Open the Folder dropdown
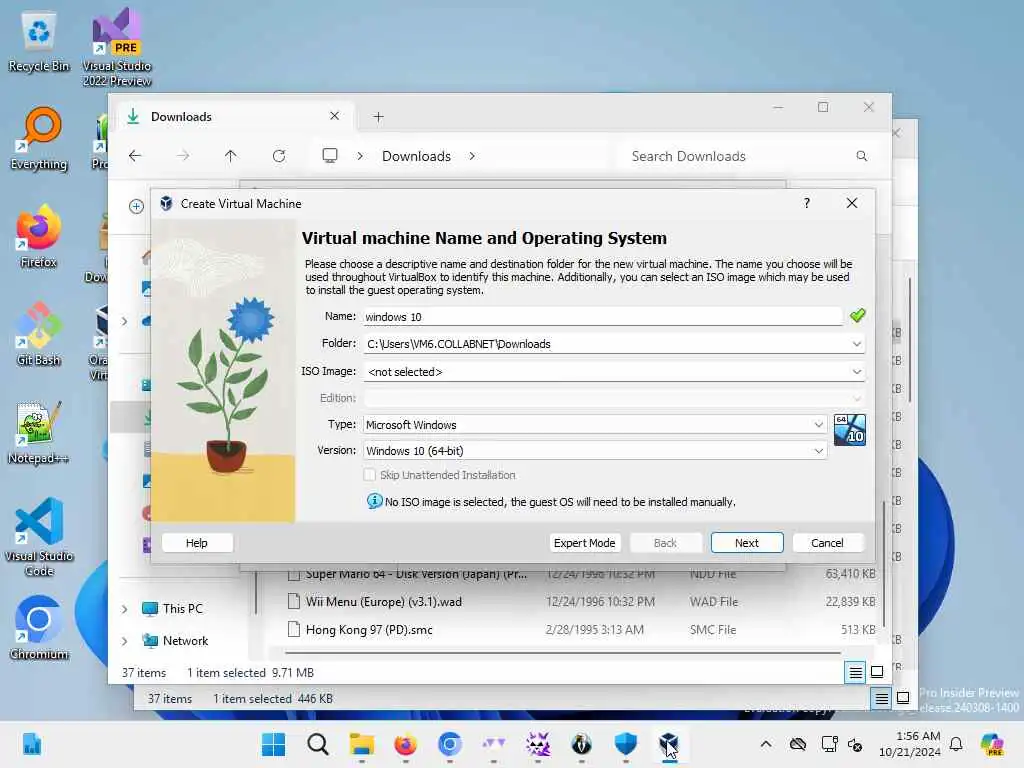Screen dimensions: 1024x768 pyautogui.click(x=856, y=344)
